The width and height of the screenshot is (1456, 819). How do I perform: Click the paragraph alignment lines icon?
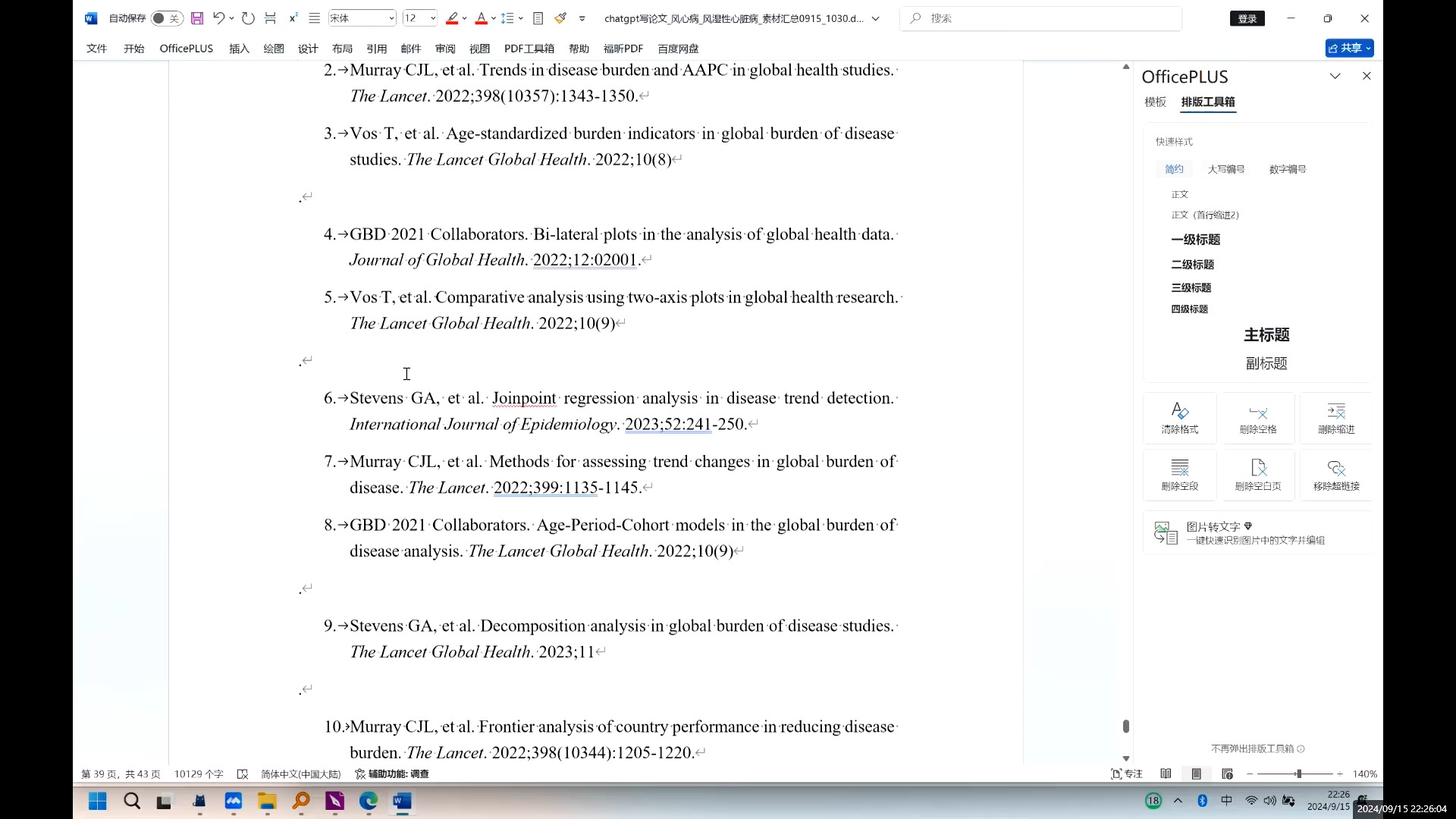[x=314, y=18]
